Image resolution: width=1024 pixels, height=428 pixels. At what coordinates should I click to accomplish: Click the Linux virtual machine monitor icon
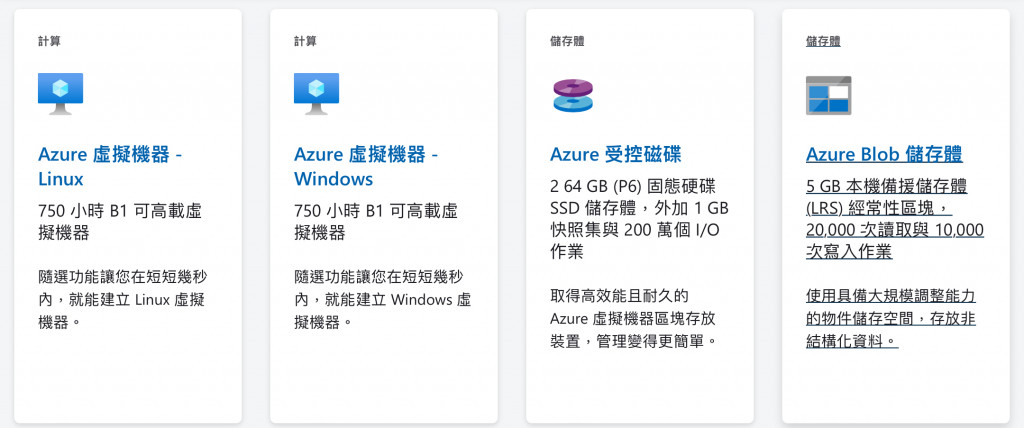coord(61,93)
